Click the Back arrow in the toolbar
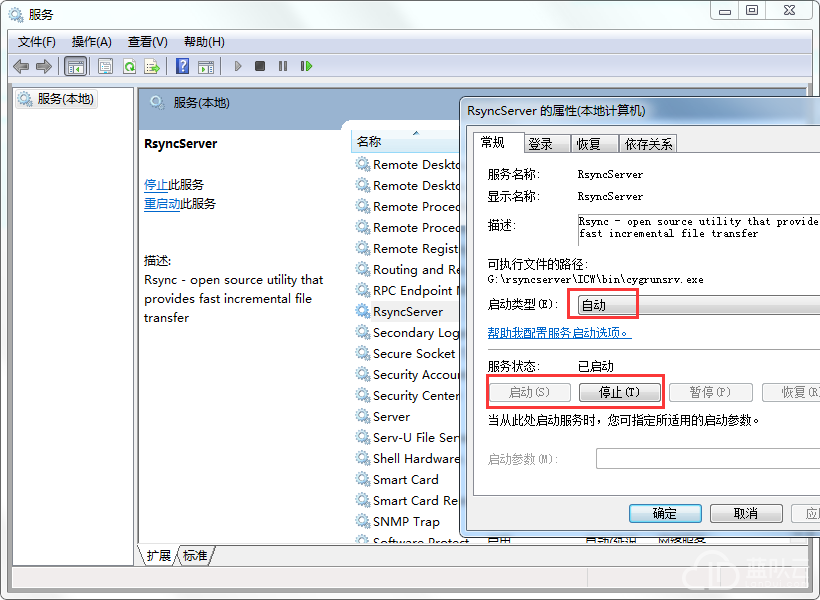 [x=21, y=66]
